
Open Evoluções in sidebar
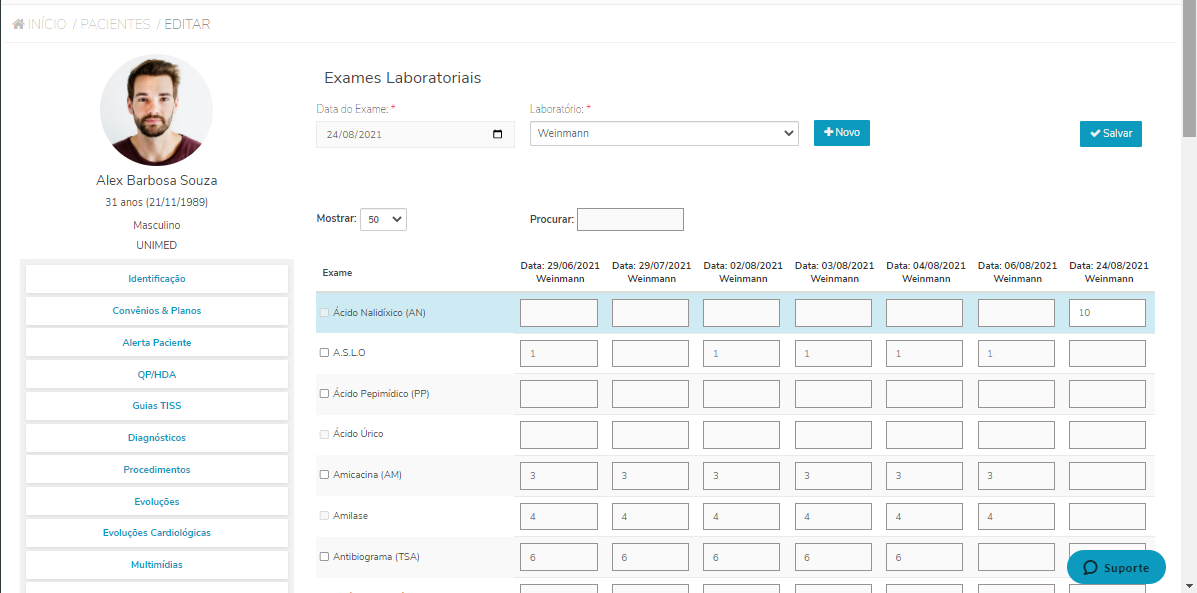pyautogui.click(x=156, y=501)
